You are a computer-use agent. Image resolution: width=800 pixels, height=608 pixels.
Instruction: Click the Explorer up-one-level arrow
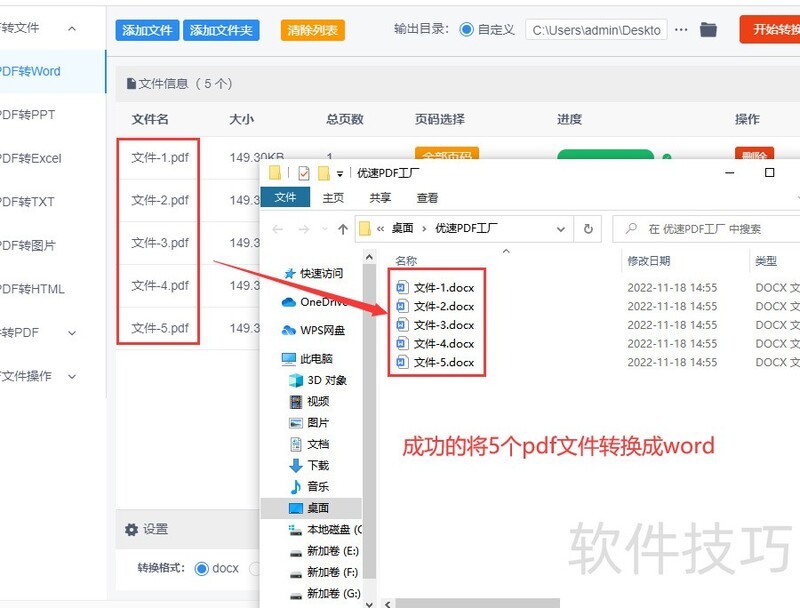pos(343,230)
